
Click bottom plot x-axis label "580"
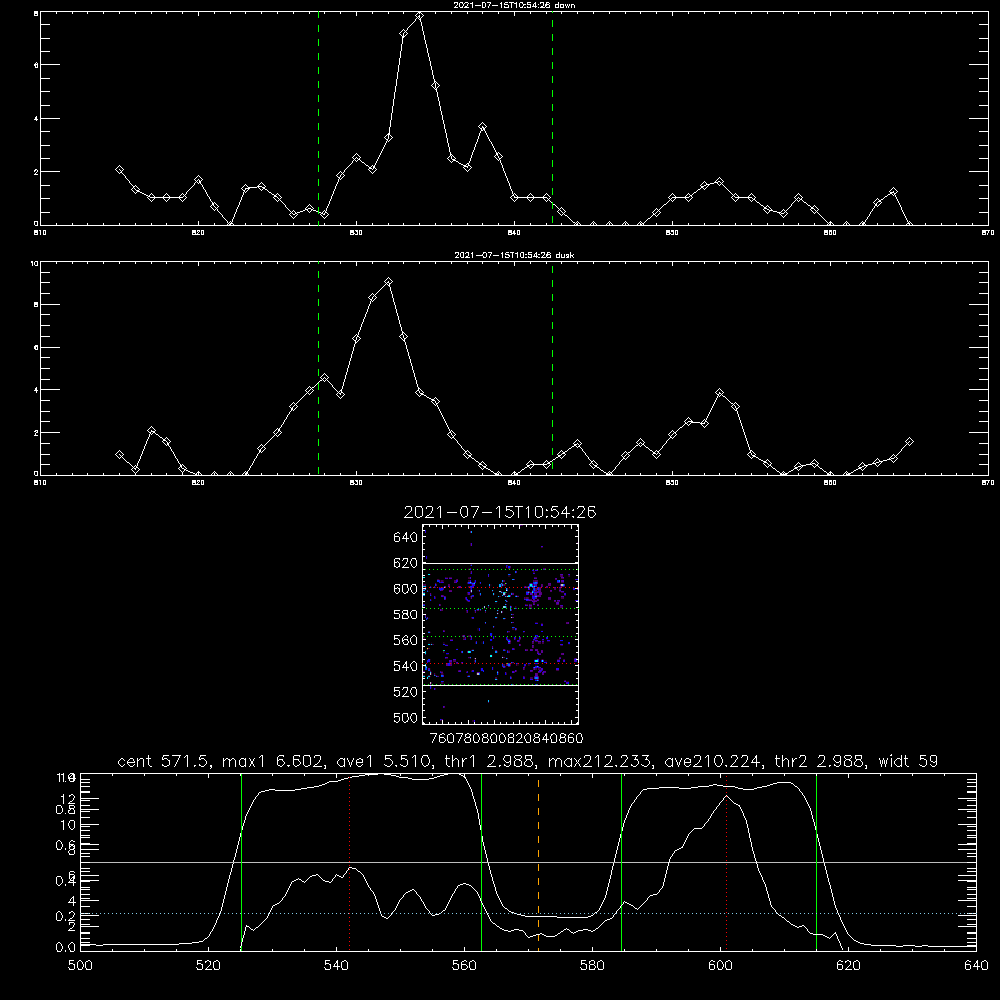point(592,966)
